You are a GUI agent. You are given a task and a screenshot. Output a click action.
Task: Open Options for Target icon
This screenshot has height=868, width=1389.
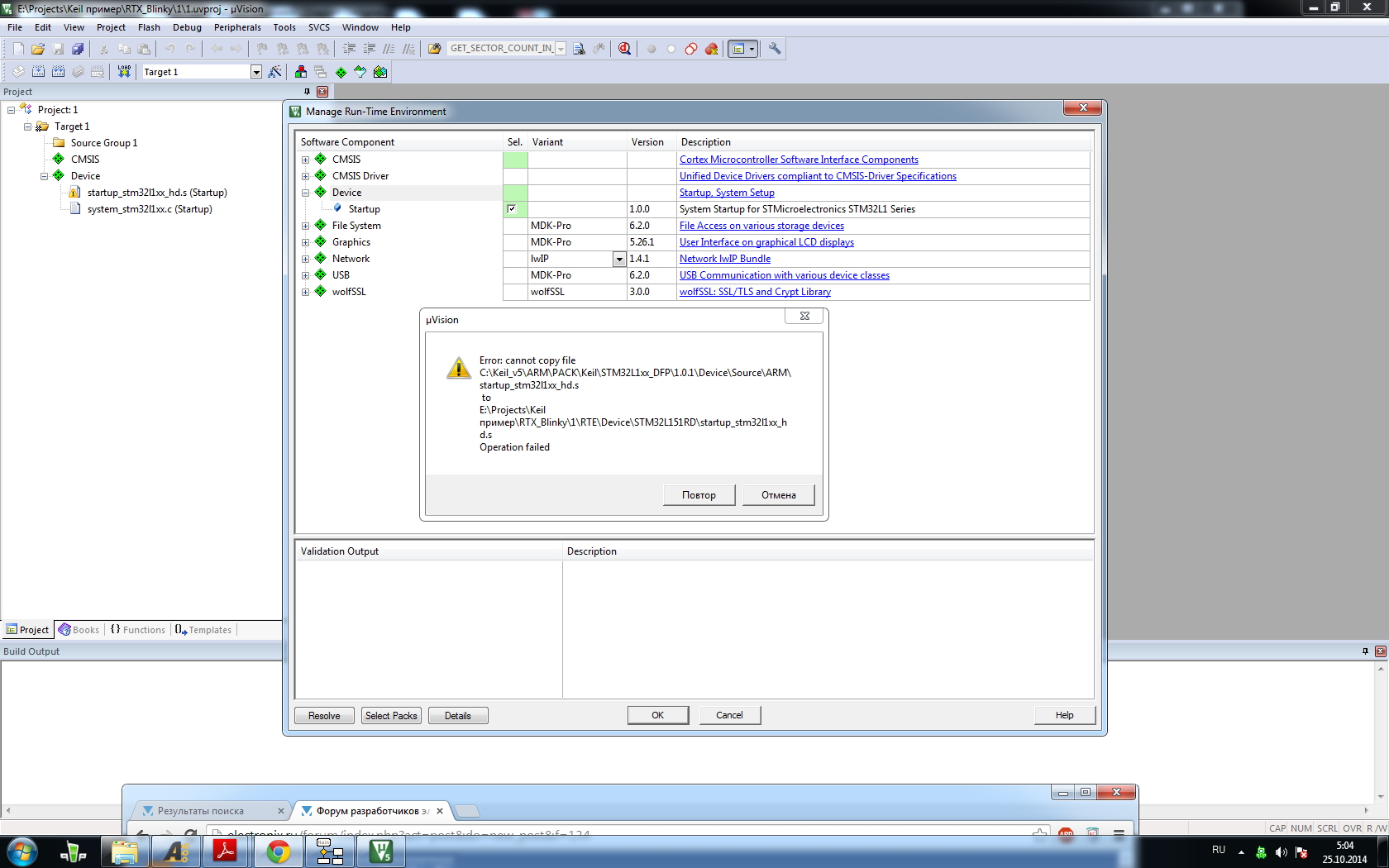pyautogui.click(x=275, y=72)
